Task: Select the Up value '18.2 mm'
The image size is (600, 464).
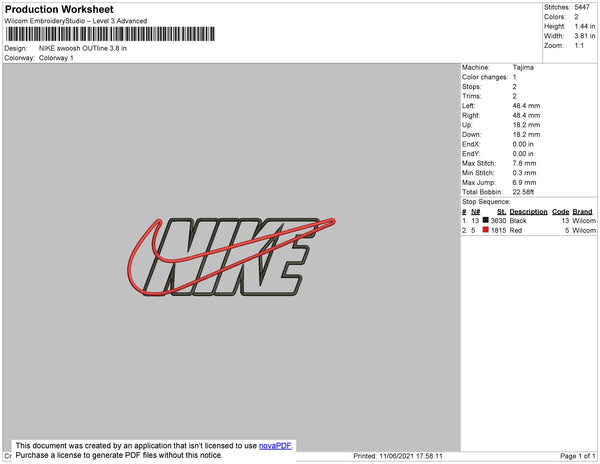Action: point(527,125)
